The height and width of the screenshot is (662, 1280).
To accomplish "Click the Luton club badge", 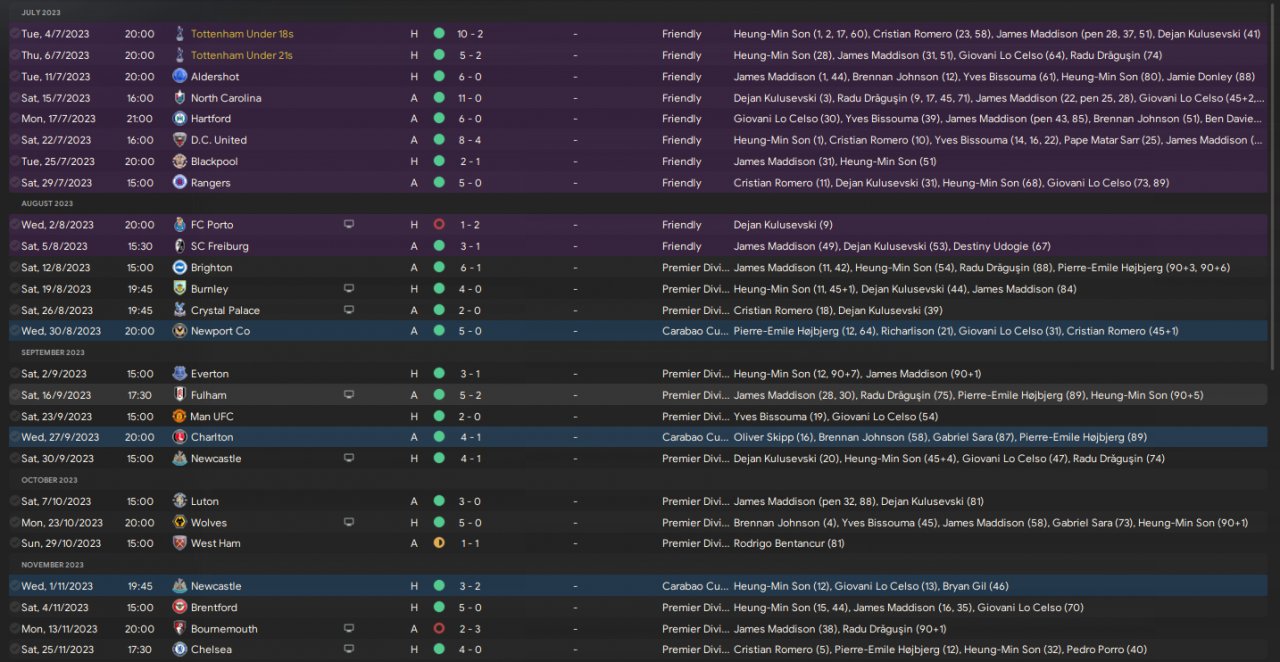I will click(x=180, y=501).
